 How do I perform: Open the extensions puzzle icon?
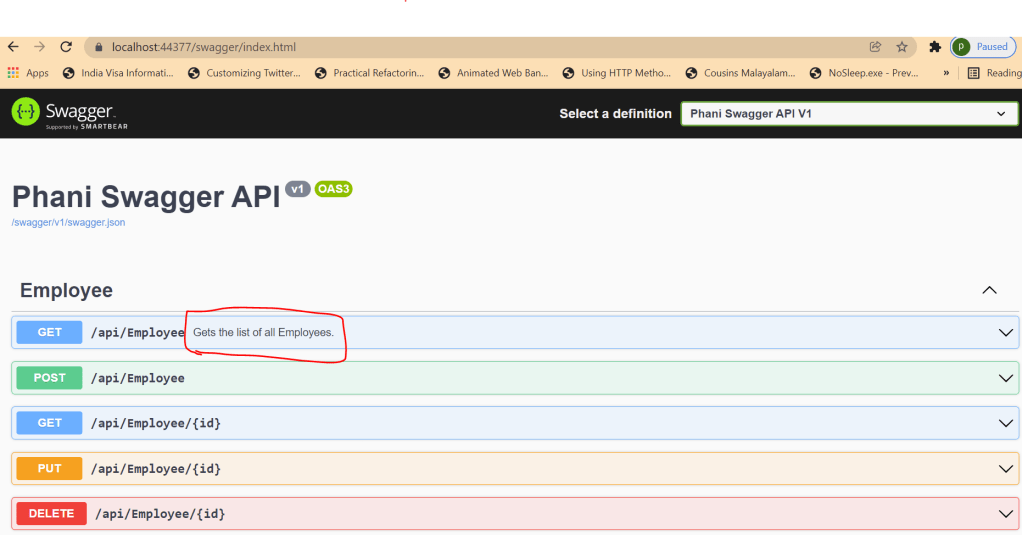tap(935, 47)
